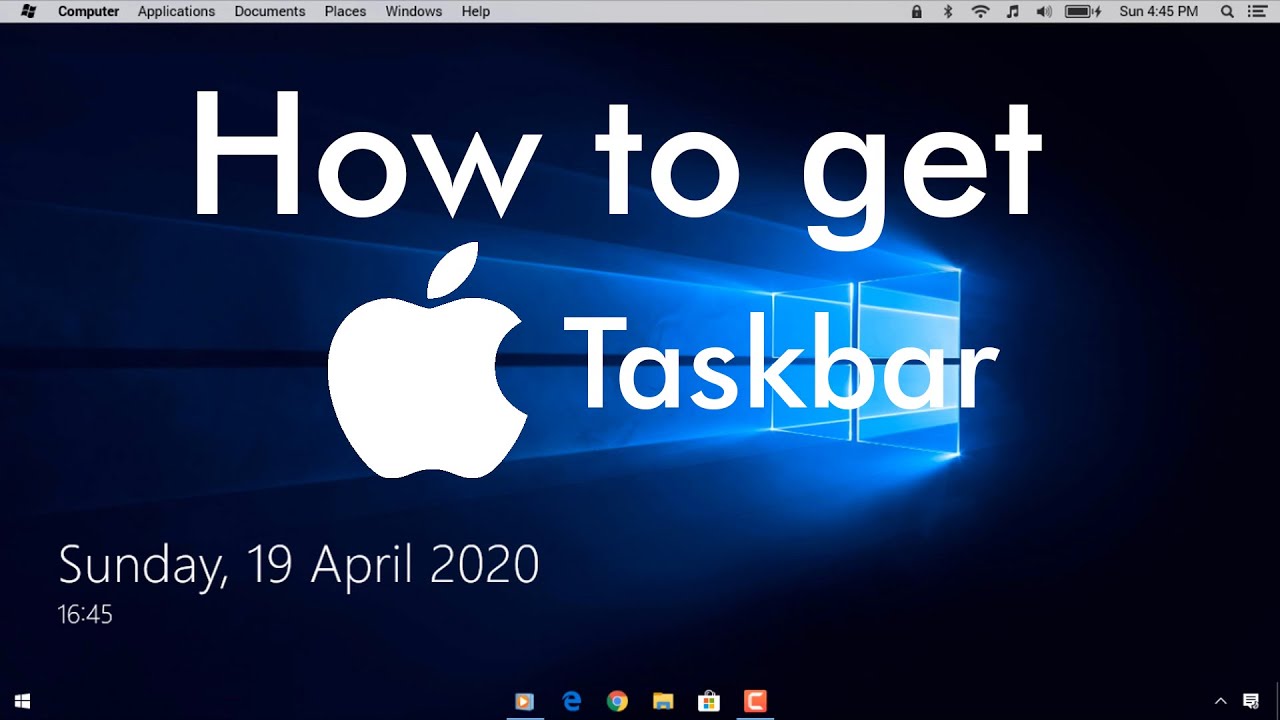Click the Bluetooth icon
Image resolution: width=1280 pixels, height=720 pixels.
948,12
